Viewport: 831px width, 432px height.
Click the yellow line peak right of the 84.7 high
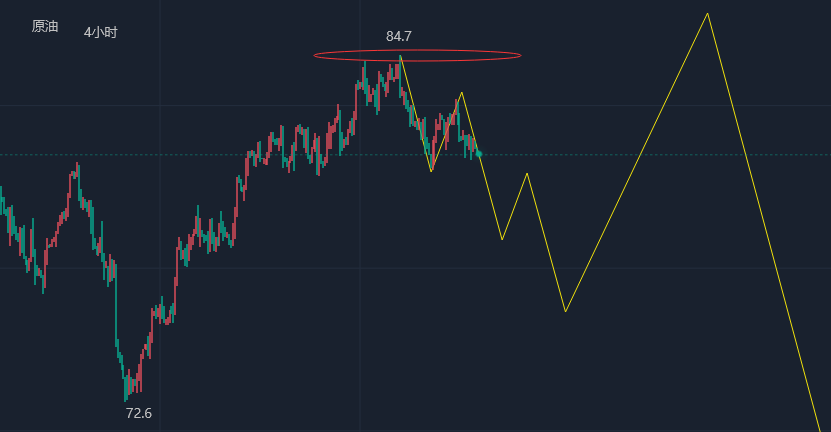point(461,93)
